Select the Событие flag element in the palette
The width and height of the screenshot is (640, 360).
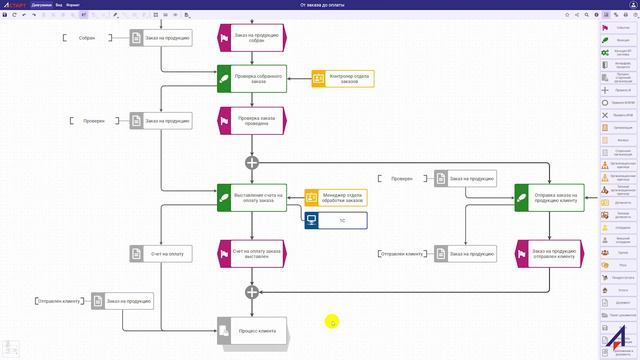point(618,28)
